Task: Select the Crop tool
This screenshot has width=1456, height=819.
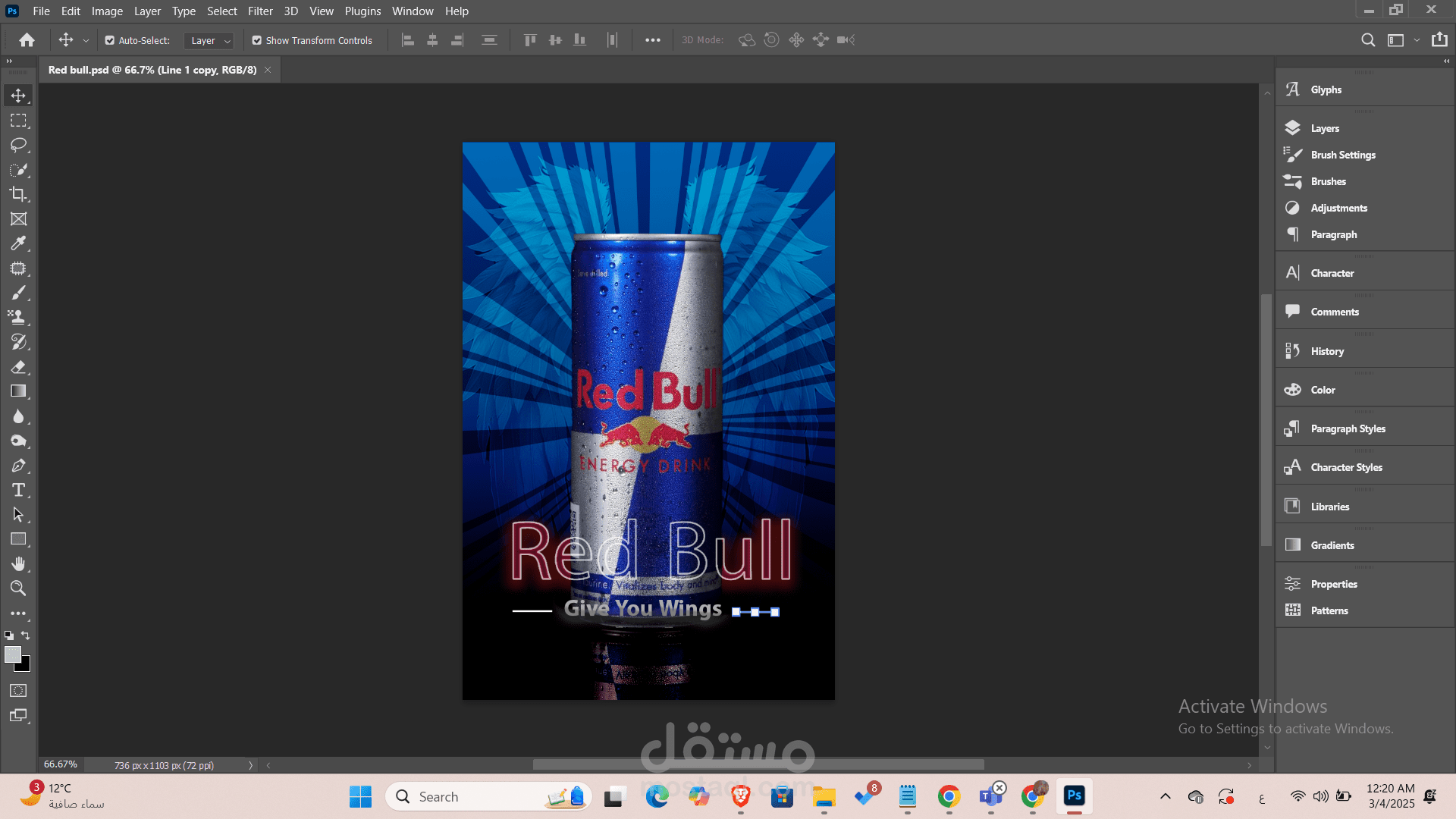Action: (x=19, y=195)
